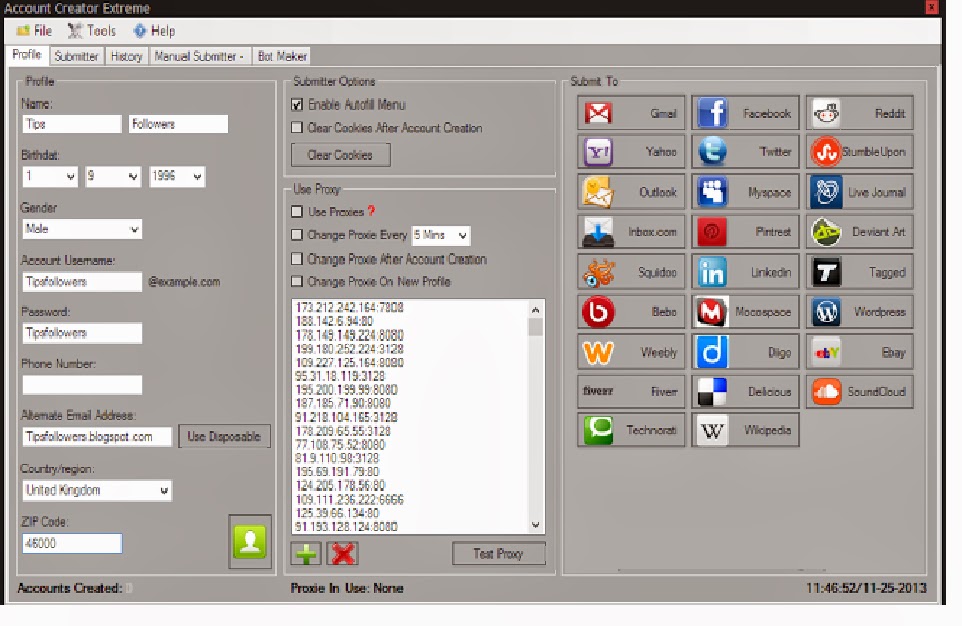
Task: Pick the Pinterest submit button
Action: coord(745,231)
